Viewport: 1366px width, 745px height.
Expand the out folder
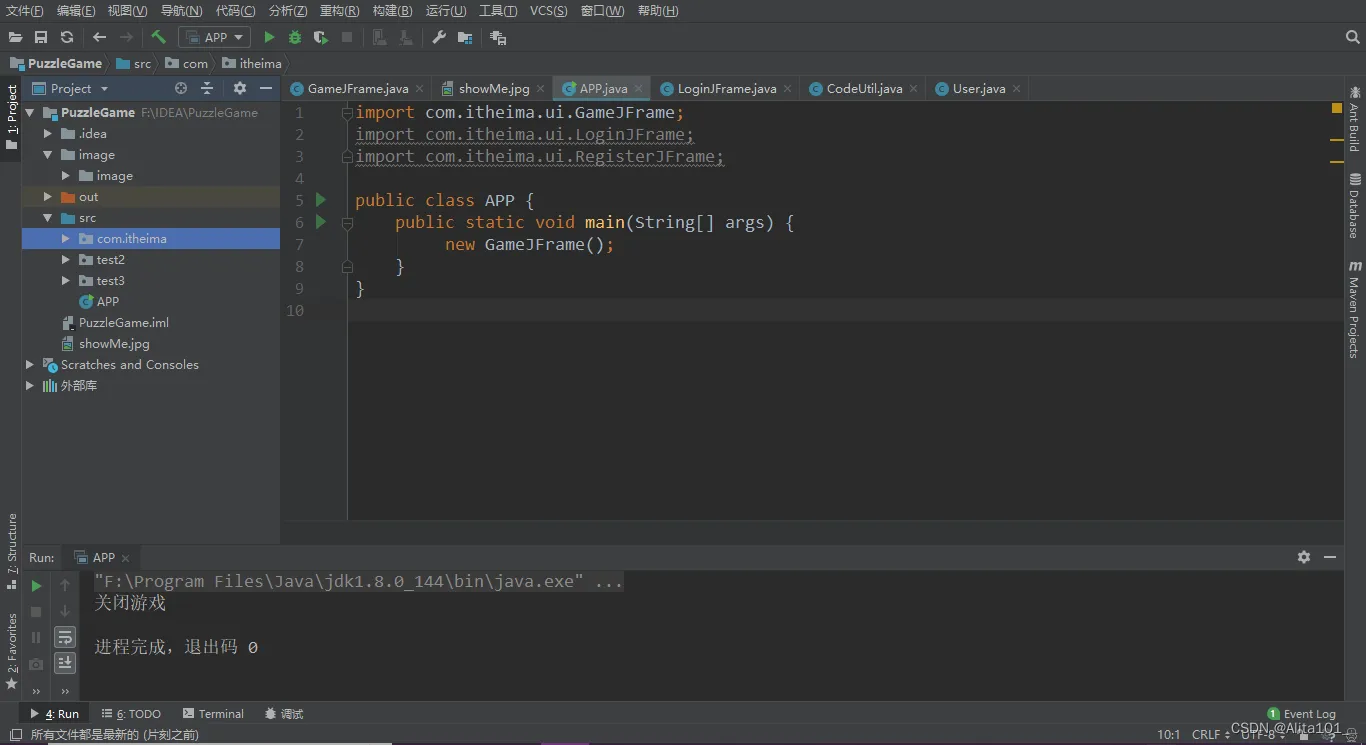pos(48,197)
